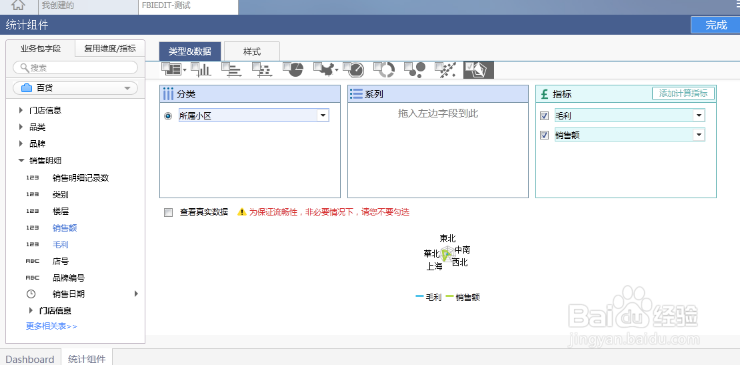Expand the 品类 tree node

pyautogui.click(x=21, y=127)
